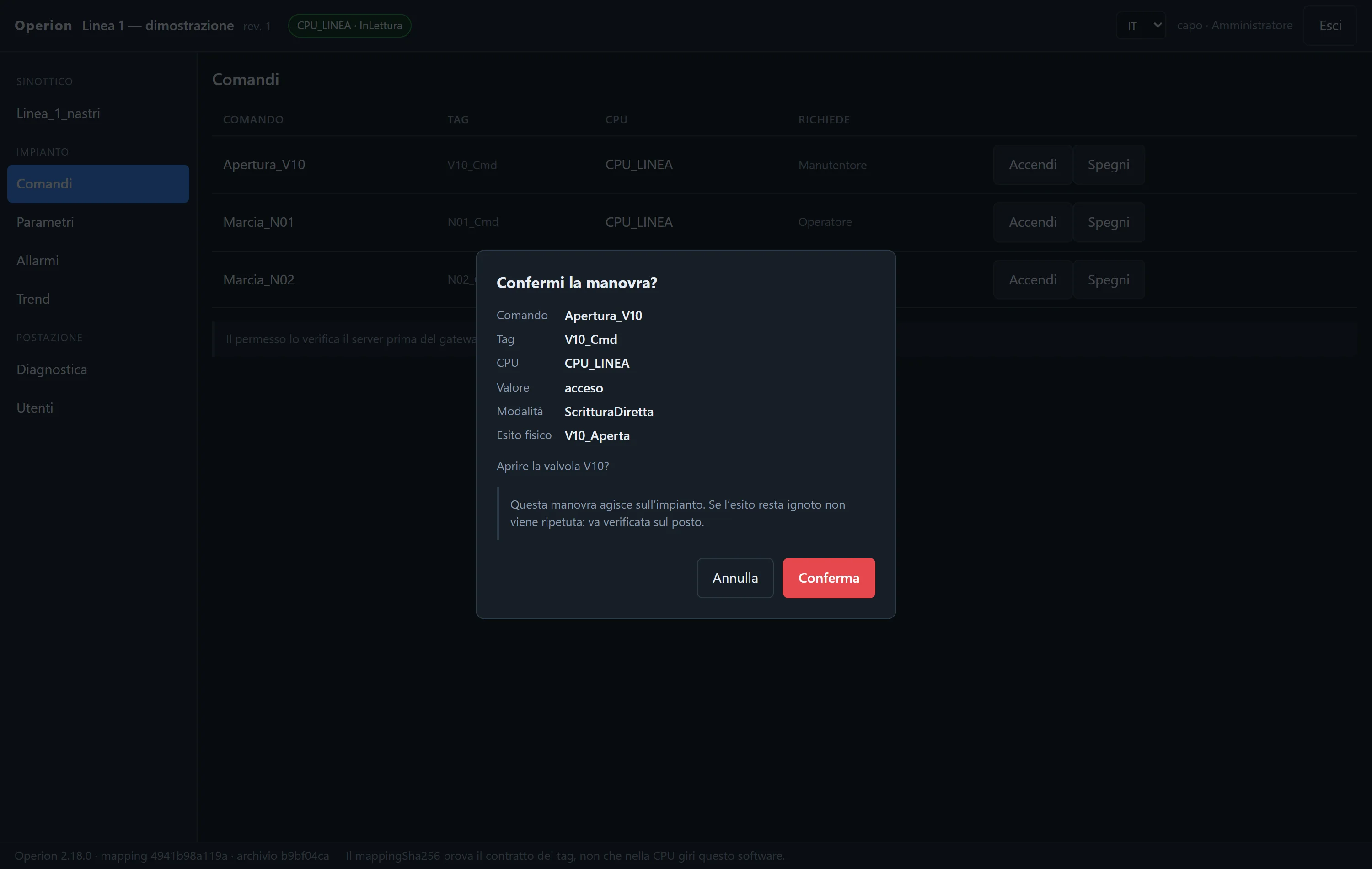Image resolution: width=1372 pixels, height=869 pixels.
Task: Click Accendi for Apertura_V10
Action: click(1032, 165)
